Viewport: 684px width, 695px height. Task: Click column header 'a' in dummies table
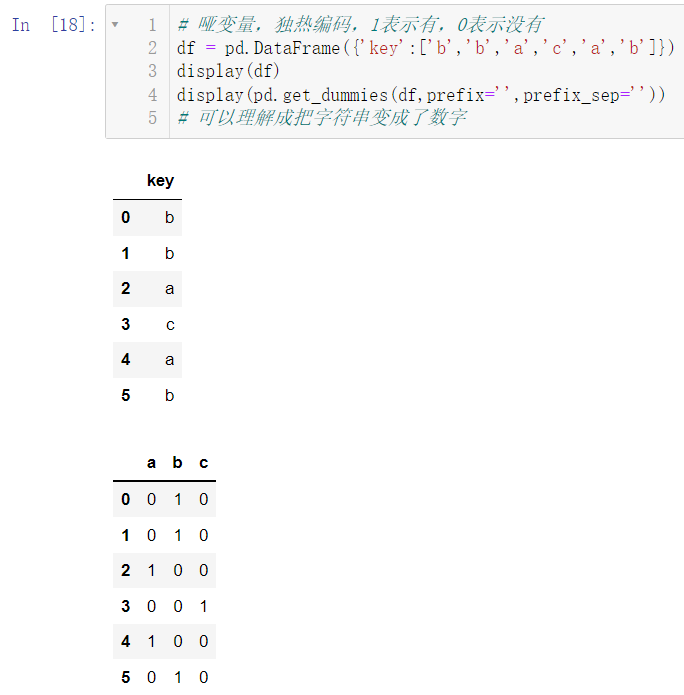(x=152, y=463)
